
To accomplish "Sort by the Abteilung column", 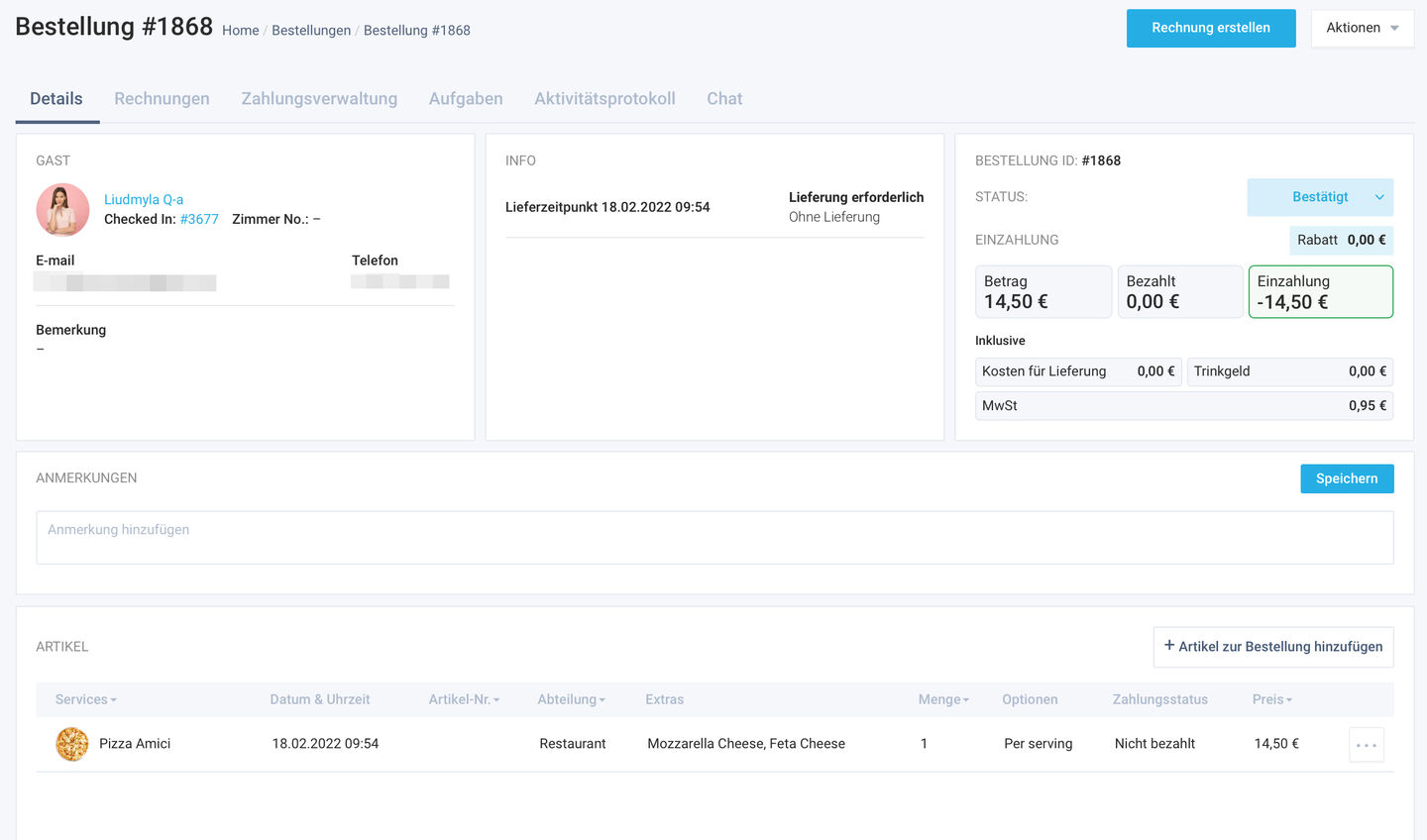I will coord(571,699).
